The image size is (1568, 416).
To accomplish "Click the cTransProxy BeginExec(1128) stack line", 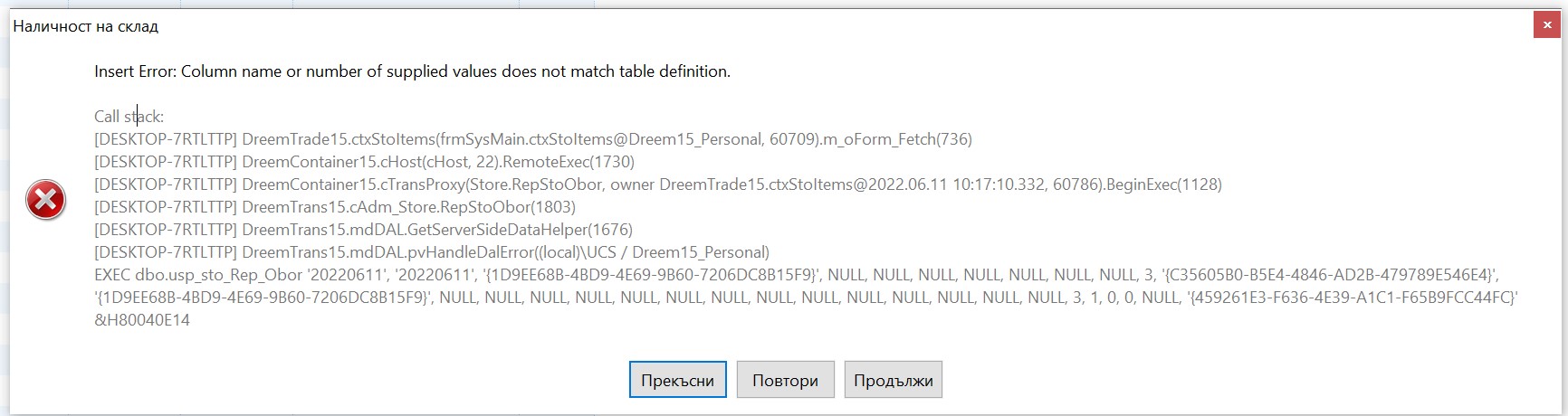I will (x=658, y=184).
